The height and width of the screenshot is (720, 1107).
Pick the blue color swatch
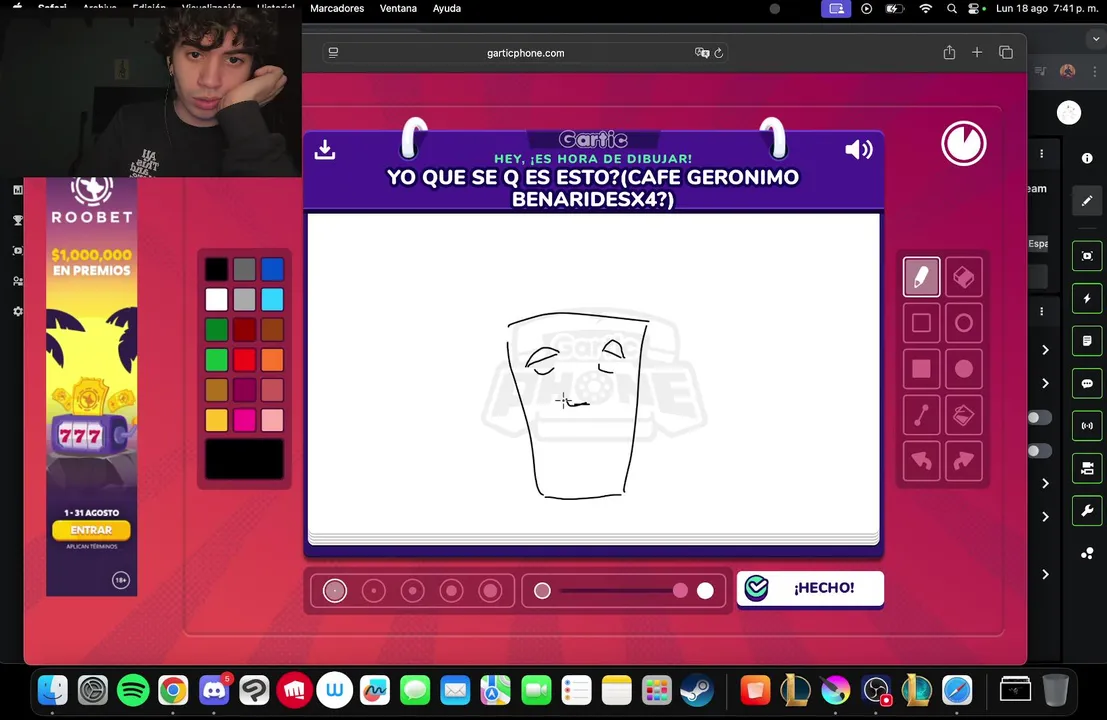(273, 269)
